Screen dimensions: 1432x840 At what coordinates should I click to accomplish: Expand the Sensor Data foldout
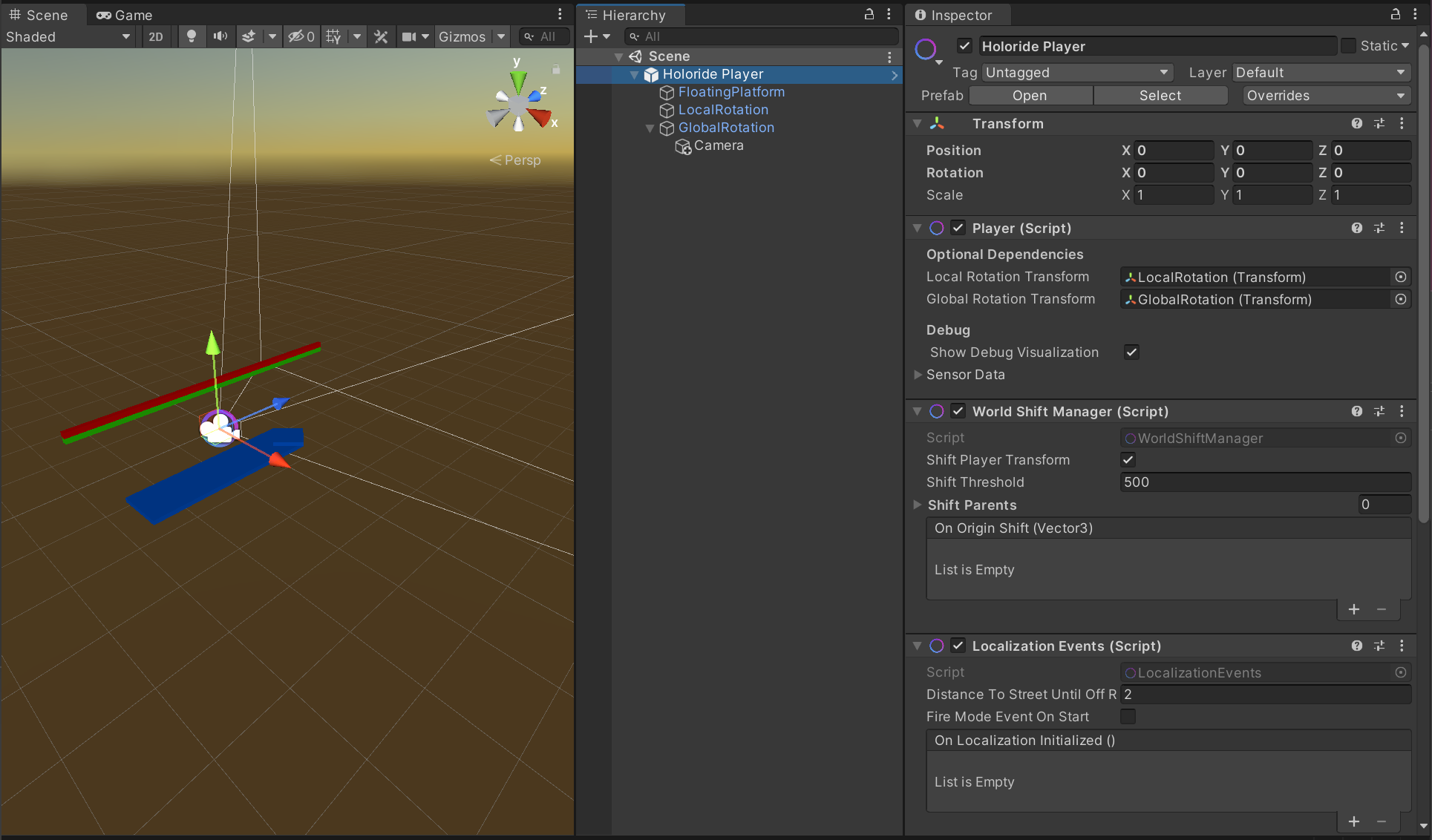coord(918,375)
